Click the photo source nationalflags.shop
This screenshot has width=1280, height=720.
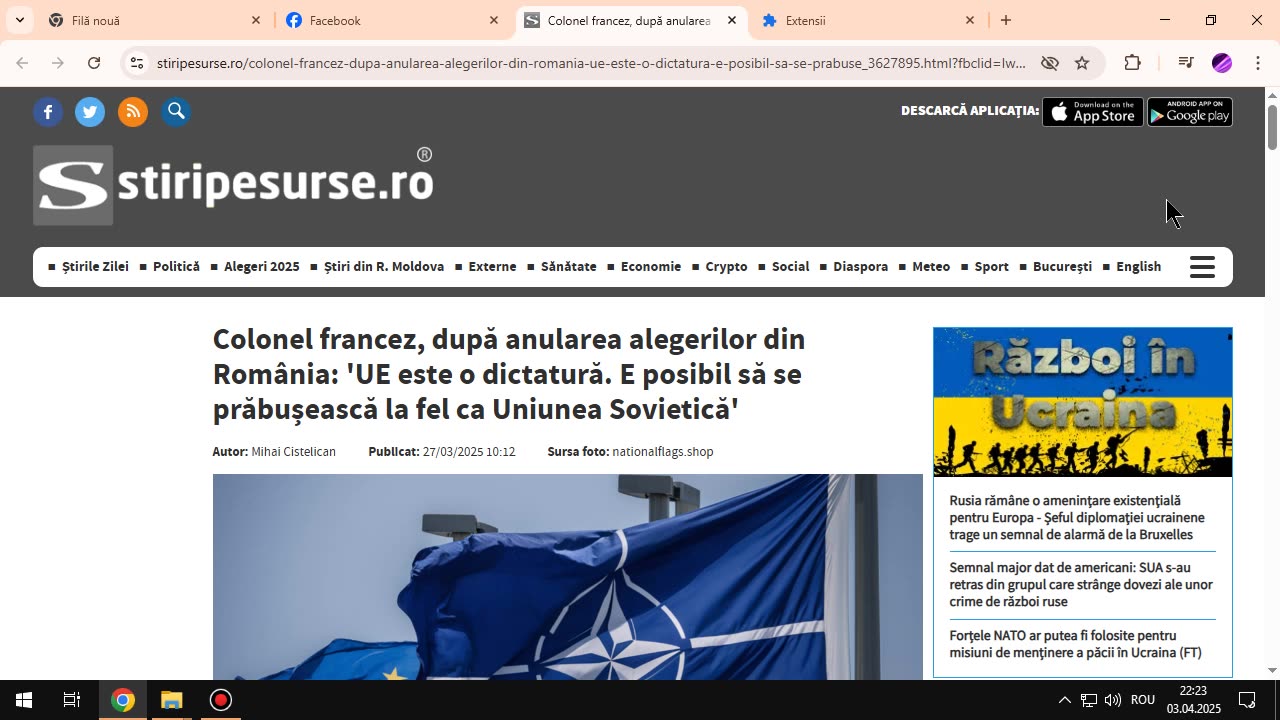[663, 452]
